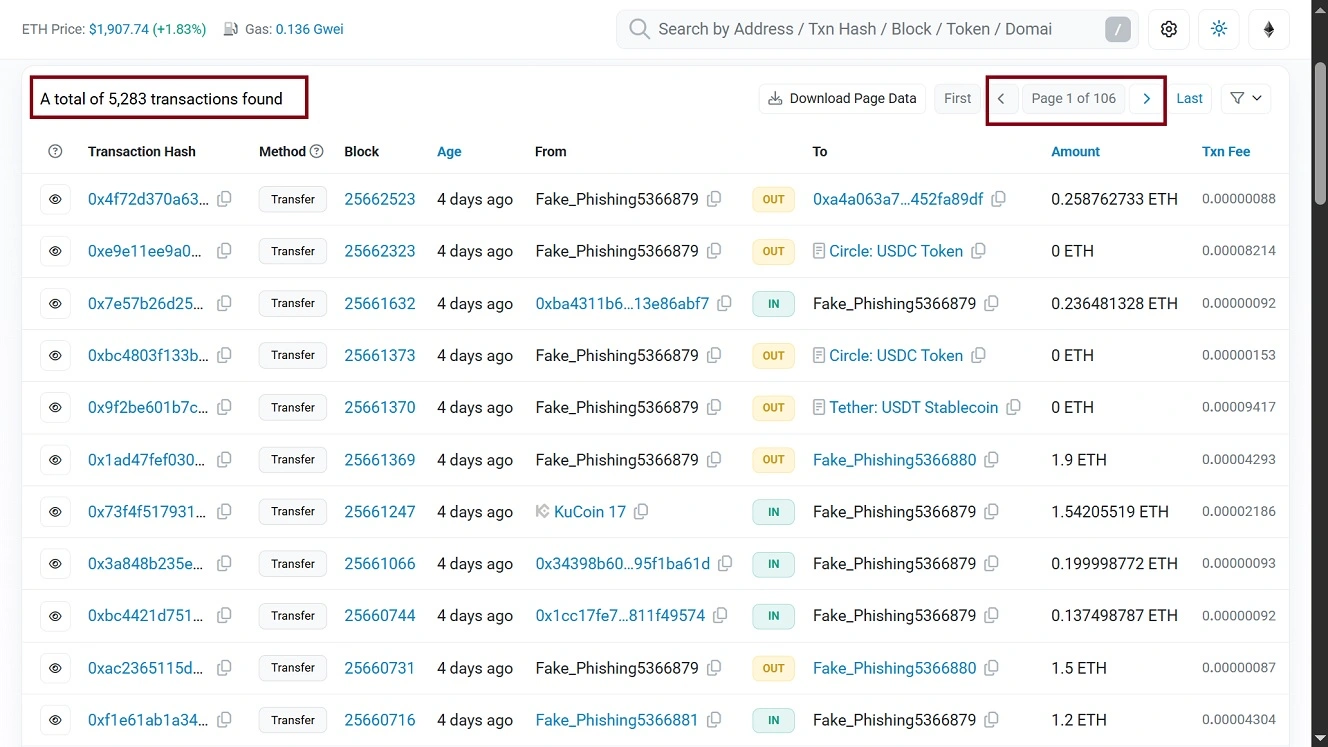Click Gas price 0.136 Gwei

pyautogui.click(x=309, y=29)
